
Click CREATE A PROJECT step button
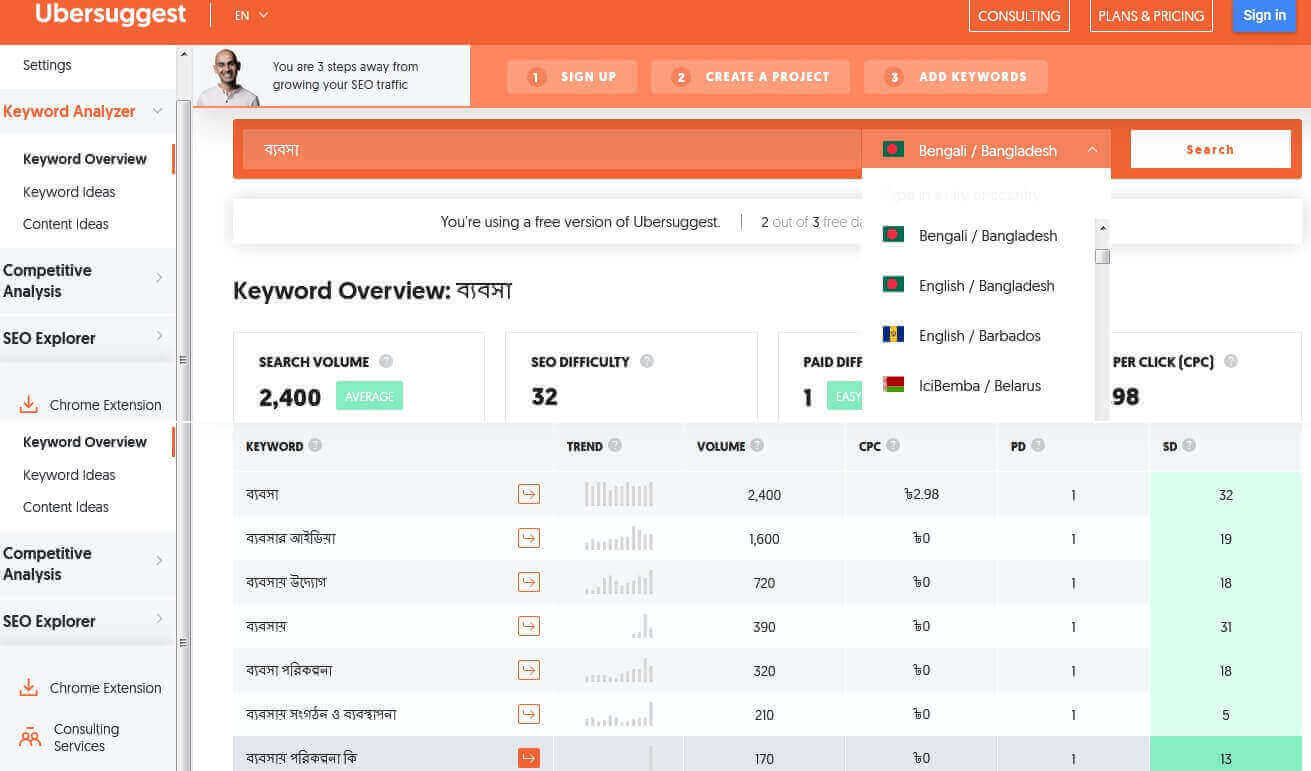pyautogui.click(x=750, y=77)
